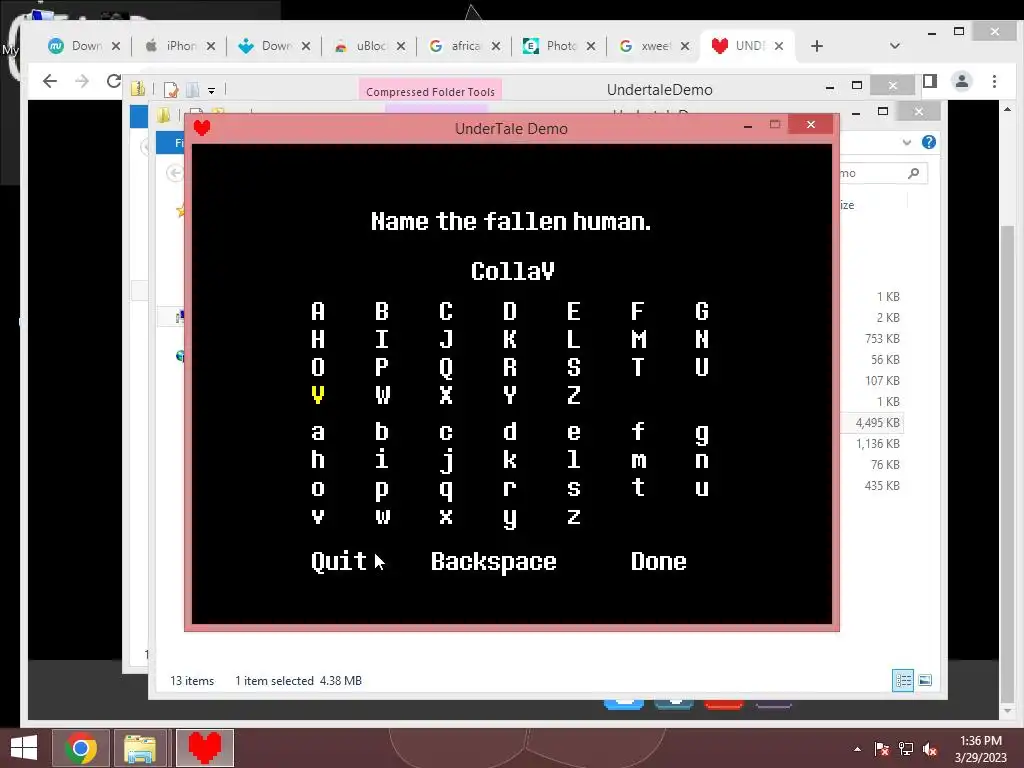This screenshot has width=1024, height=768.
Task: Go back in Chrome
Action: [x=50, y=81]
